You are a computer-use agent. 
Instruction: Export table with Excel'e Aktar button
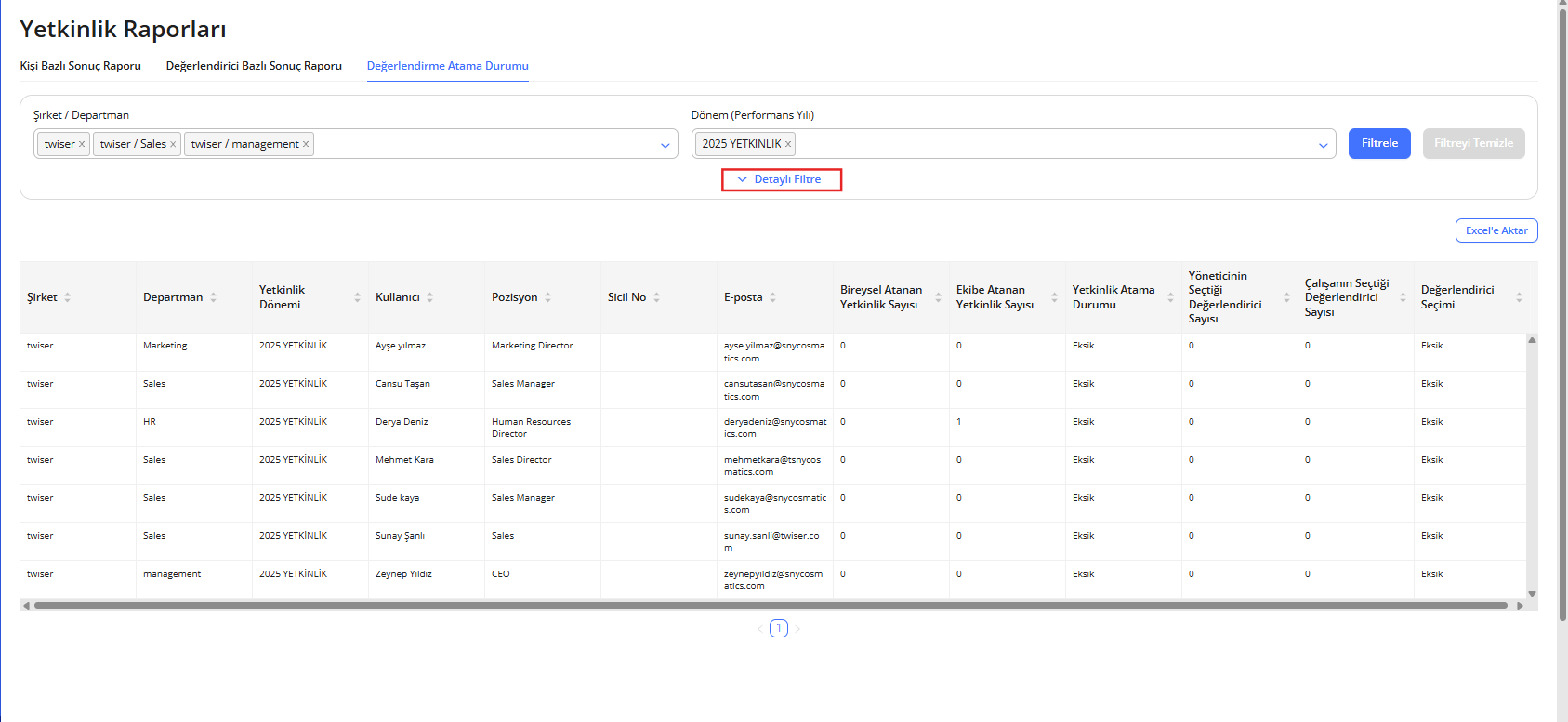tap(1496, 230)
